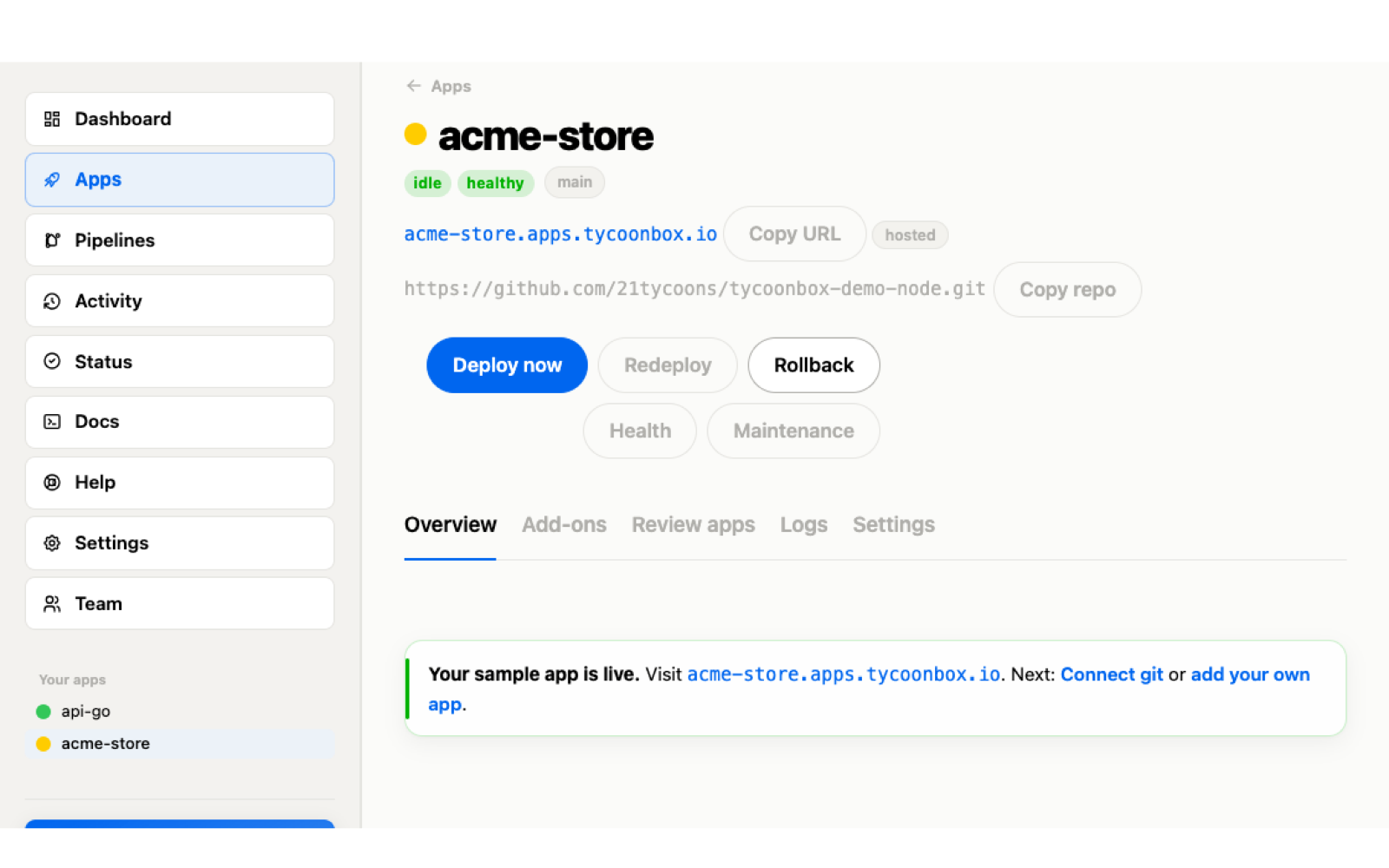Click the idle status badge

coord(427,183)
